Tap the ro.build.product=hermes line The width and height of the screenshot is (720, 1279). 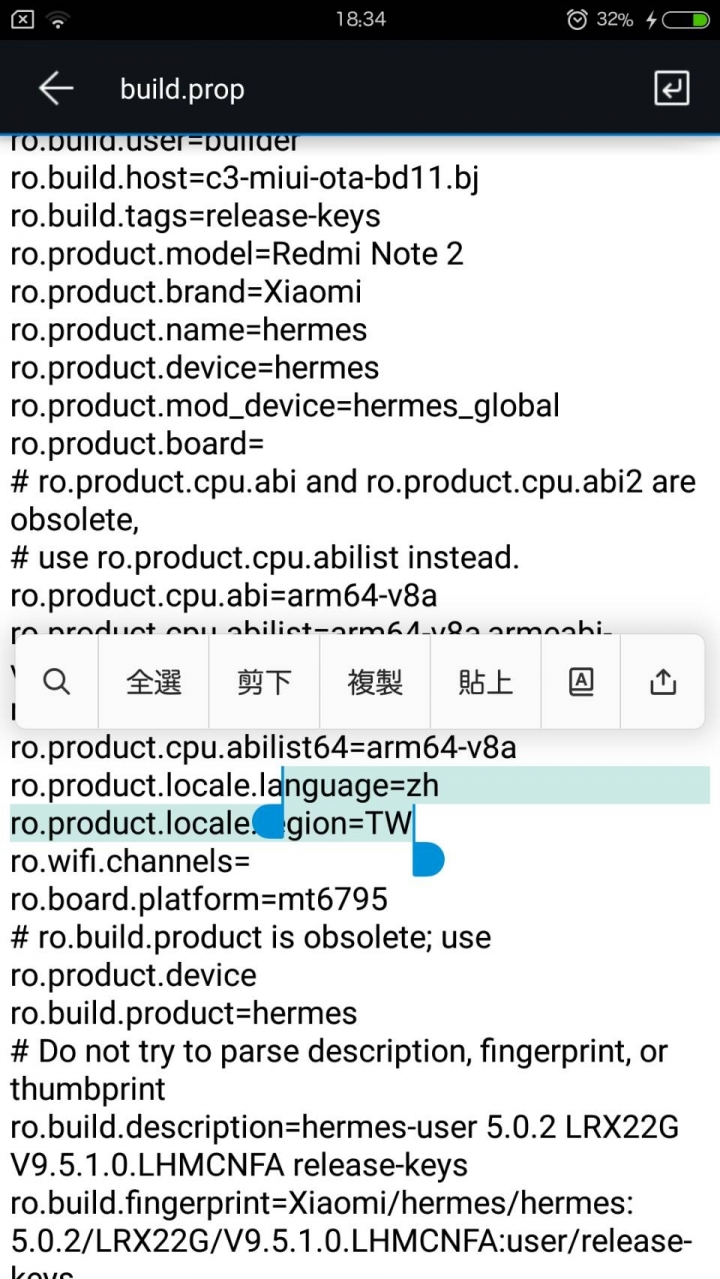click(x=183, y=1013)
